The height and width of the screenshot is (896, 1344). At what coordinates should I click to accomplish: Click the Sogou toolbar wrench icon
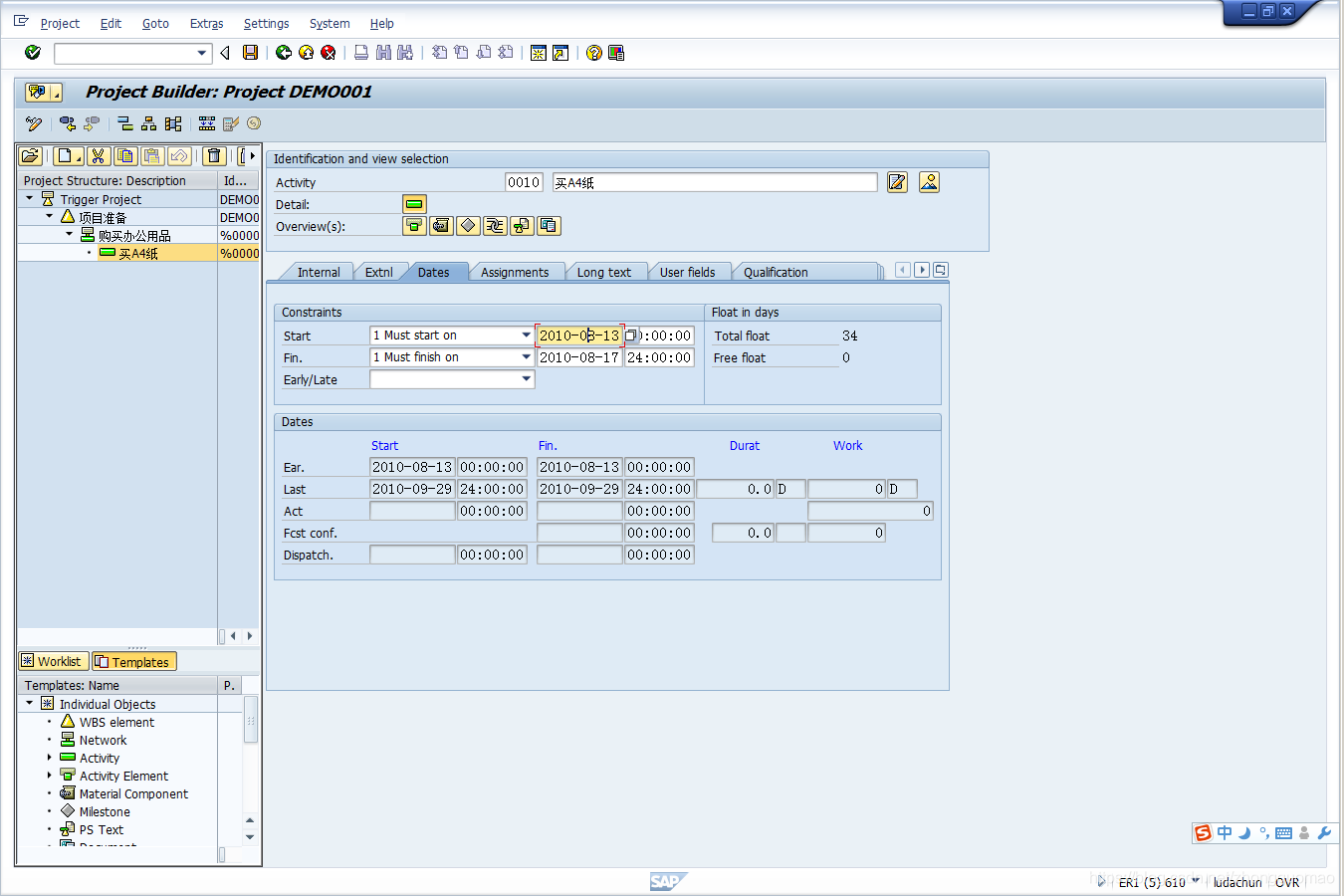1324,833
